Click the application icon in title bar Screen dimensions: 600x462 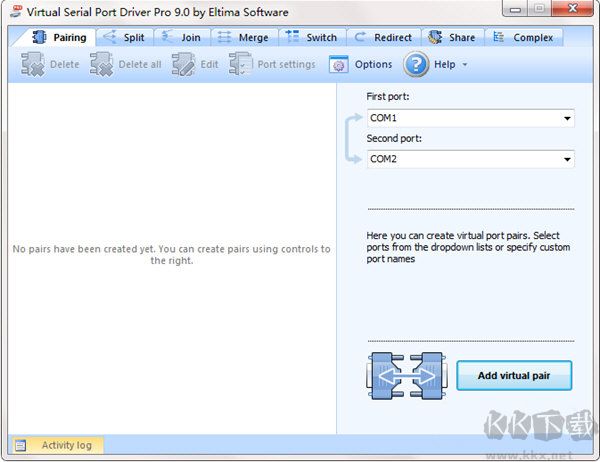(x=16, y=11)
